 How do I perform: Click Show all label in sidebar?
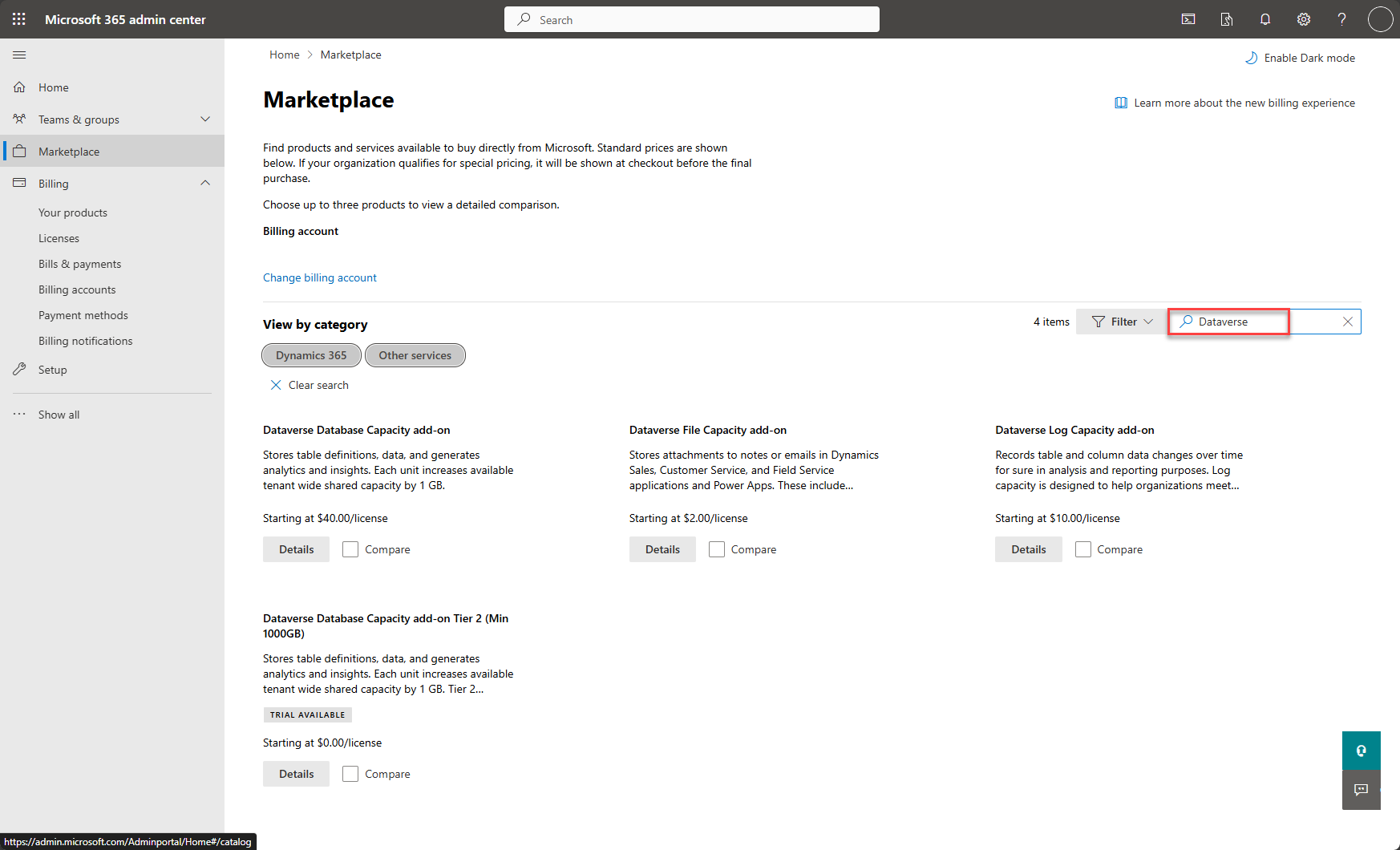click(x=59, y=415)
